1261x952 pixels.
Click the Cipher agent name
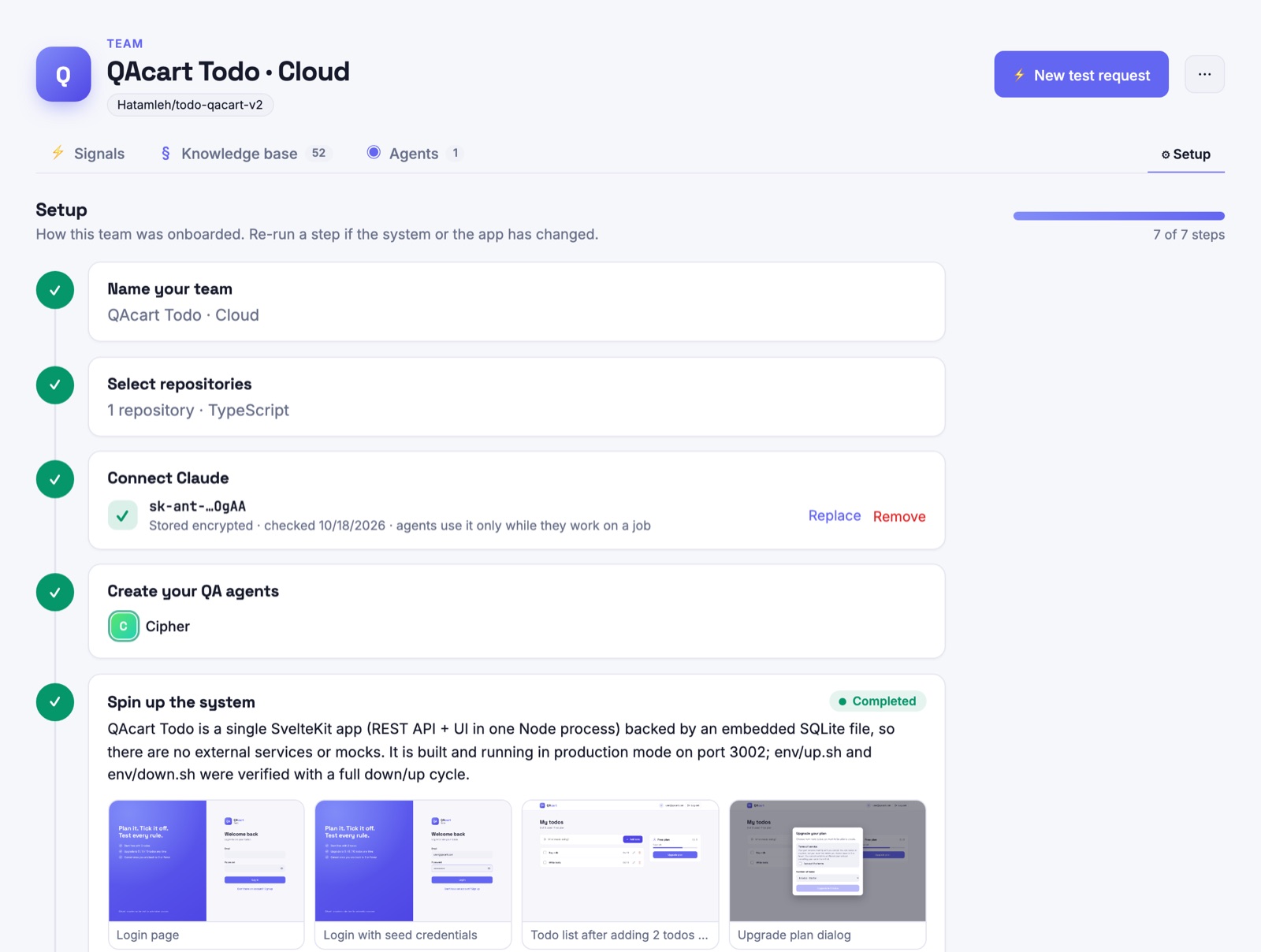tap(167, 627)
